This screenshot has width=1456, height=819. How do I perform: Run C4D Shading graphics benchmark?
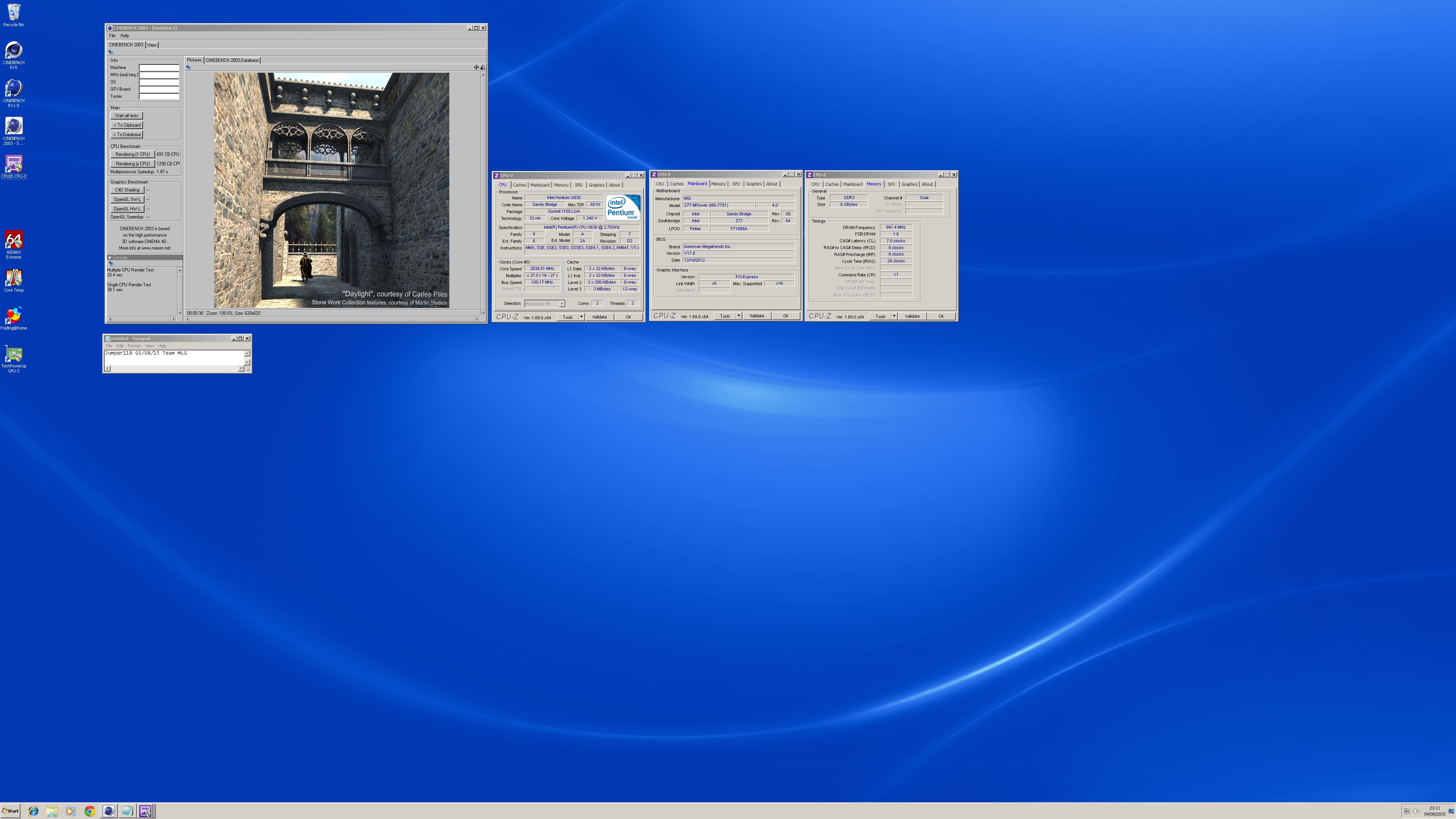tap(127, 190)
